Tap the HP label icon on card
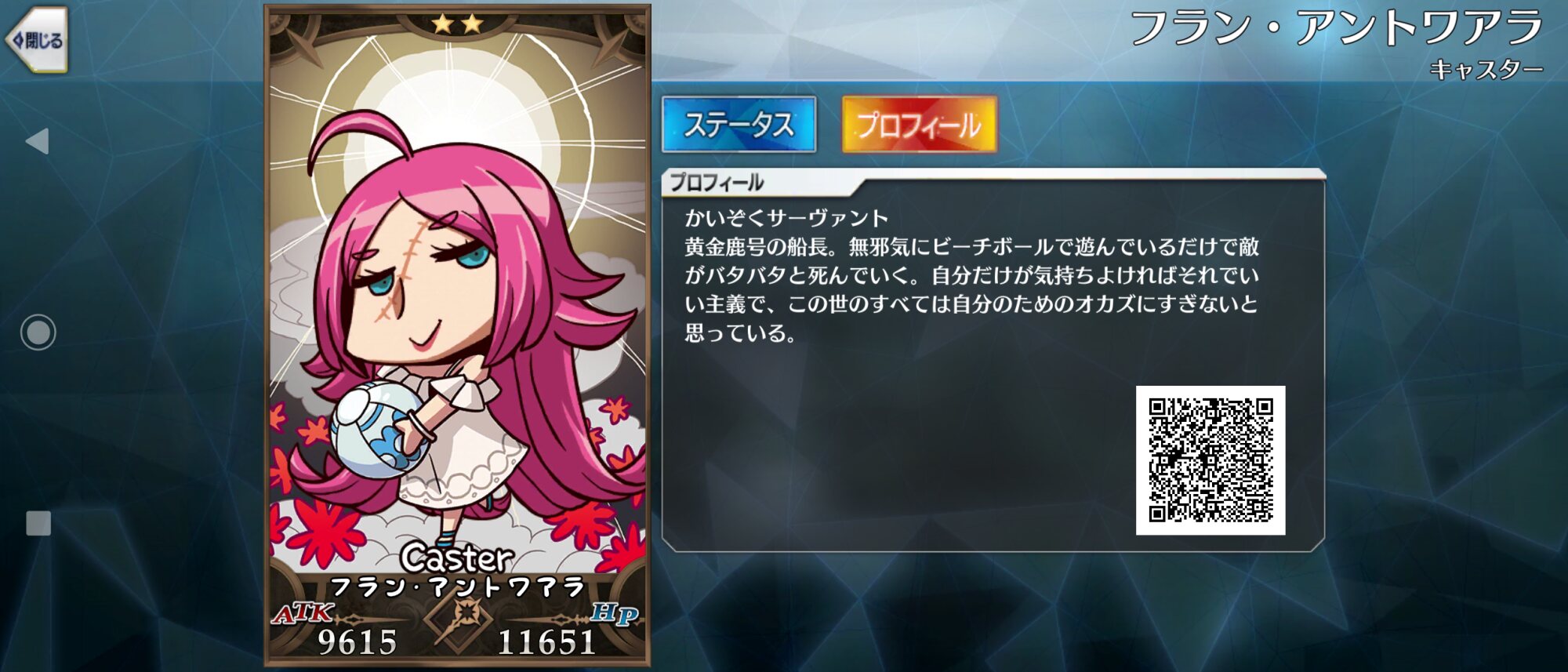The height and width of the screenshot is (672, 1568). click(x=614, y=613)
